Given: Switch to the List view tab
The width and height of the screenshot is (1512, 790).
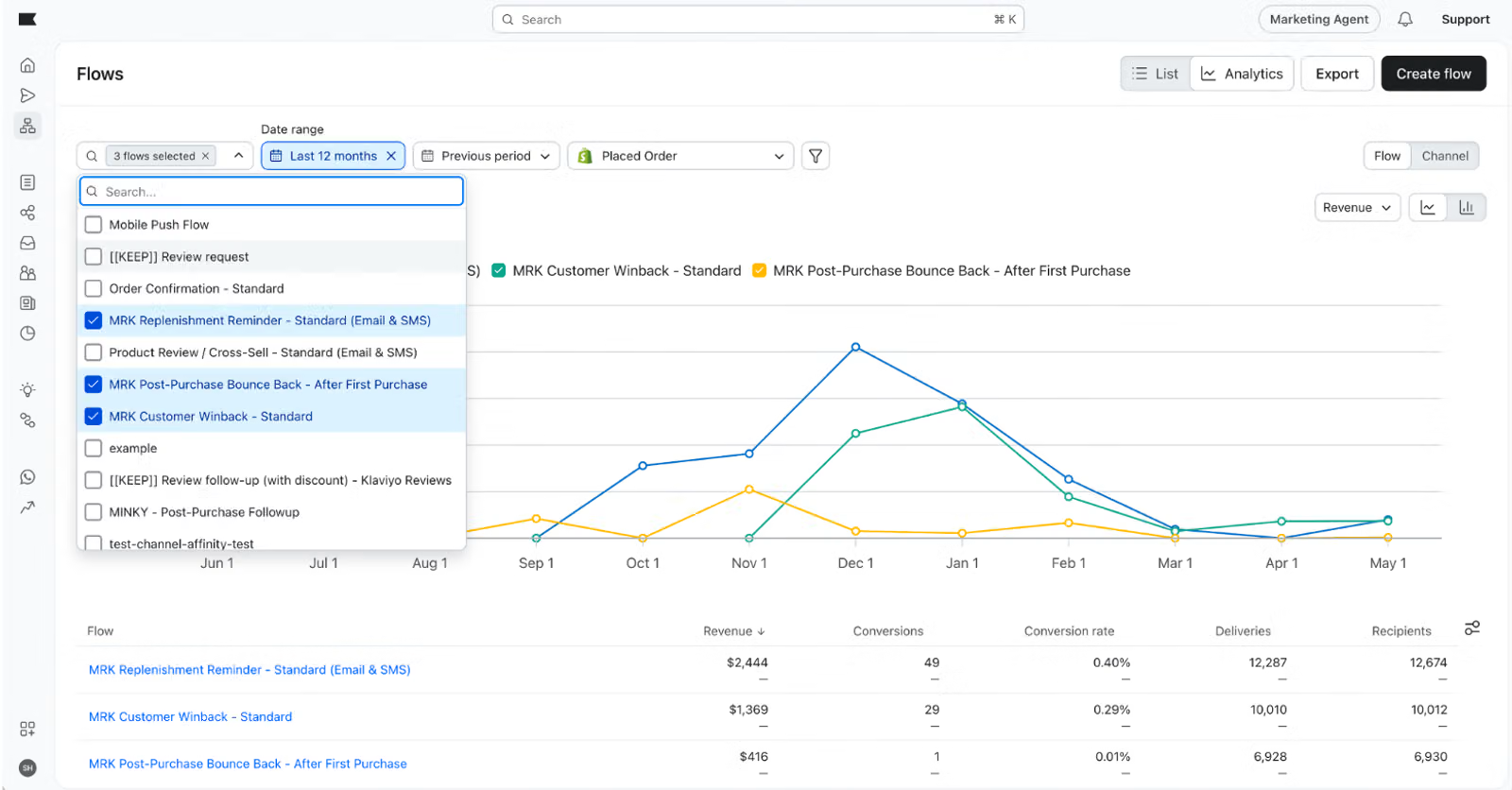Looking at the screenshot, I should pyautogui.click(x=1156, y=74).
